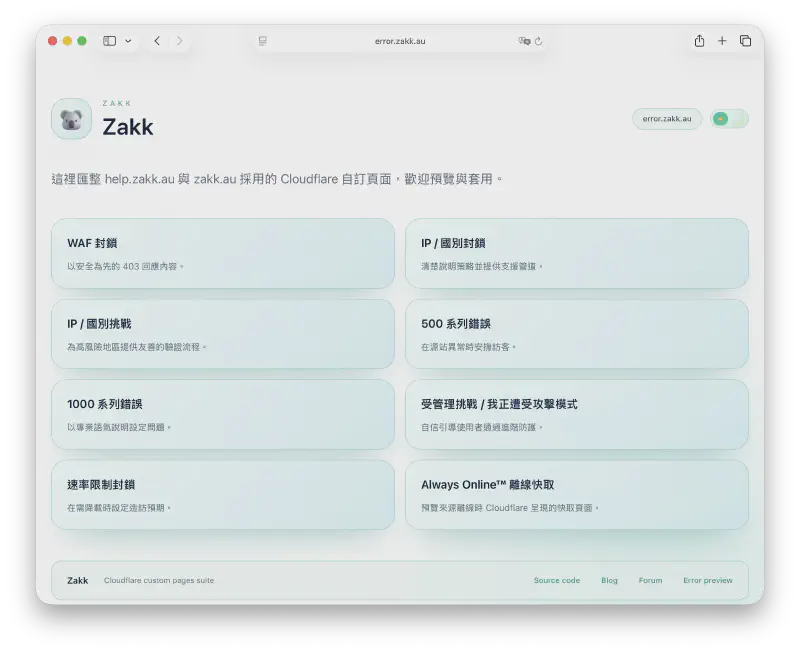800x652 pixels.
Task: Open a new tab with the plus icon
Action: (722, 41)
